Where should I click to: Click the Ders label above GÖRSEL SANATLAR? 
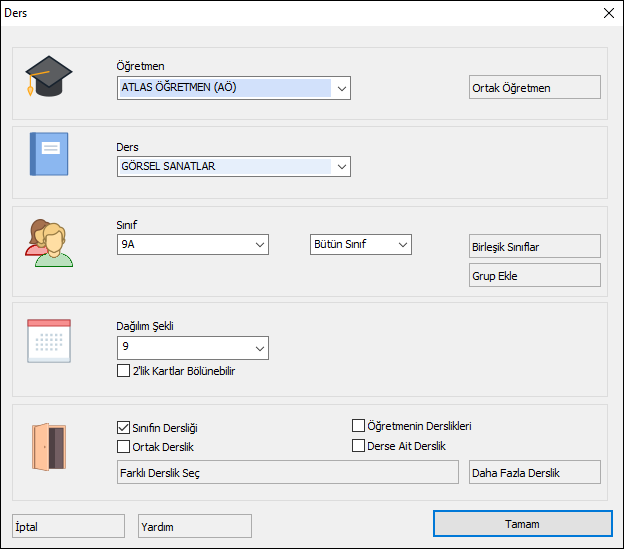pyautogui.click(x=127, y=147)
